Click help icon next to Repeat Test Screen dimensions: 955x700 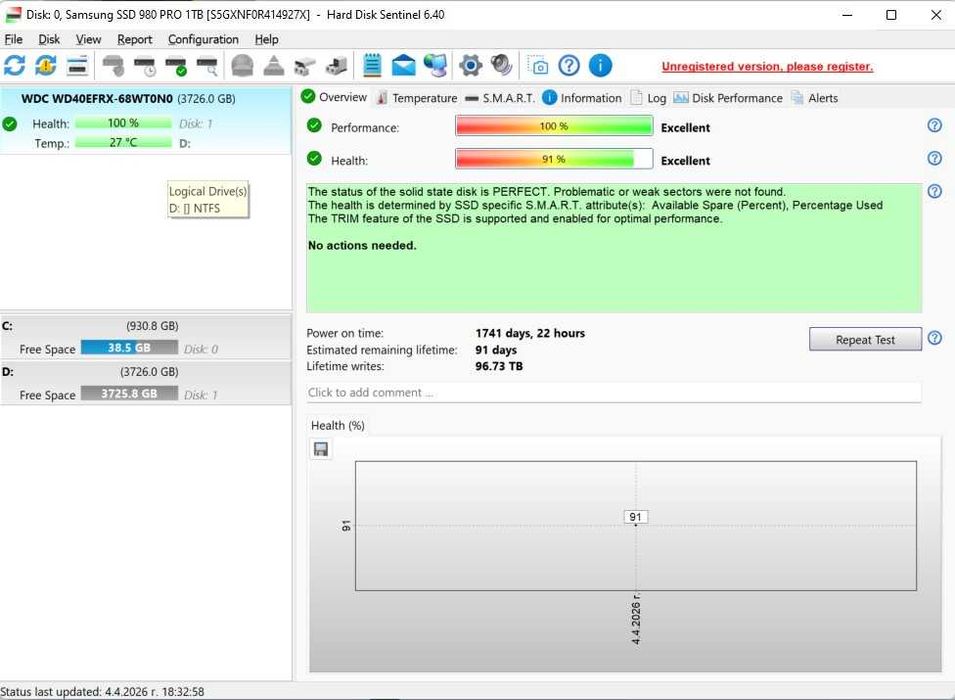tap(934, 338)
